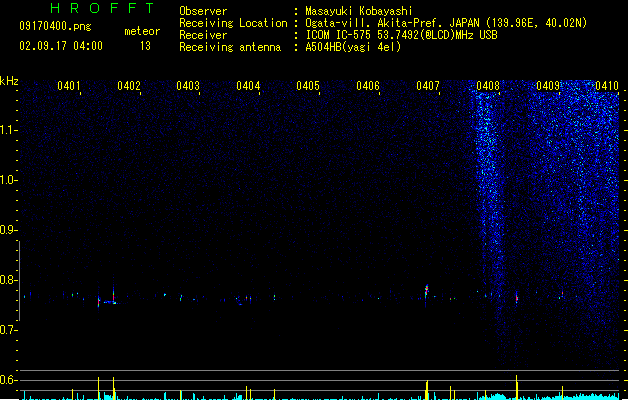Click the observer name Masayuki Kobayashi

coord(359,11)
